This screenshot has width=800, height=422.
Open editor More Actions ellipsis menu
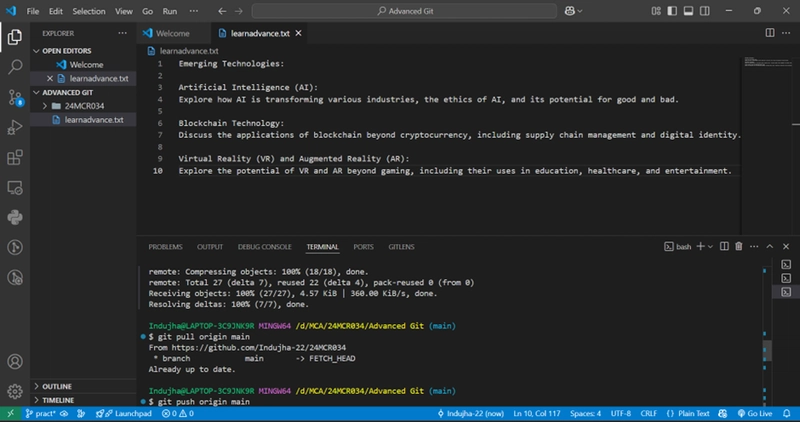point(786,33)
